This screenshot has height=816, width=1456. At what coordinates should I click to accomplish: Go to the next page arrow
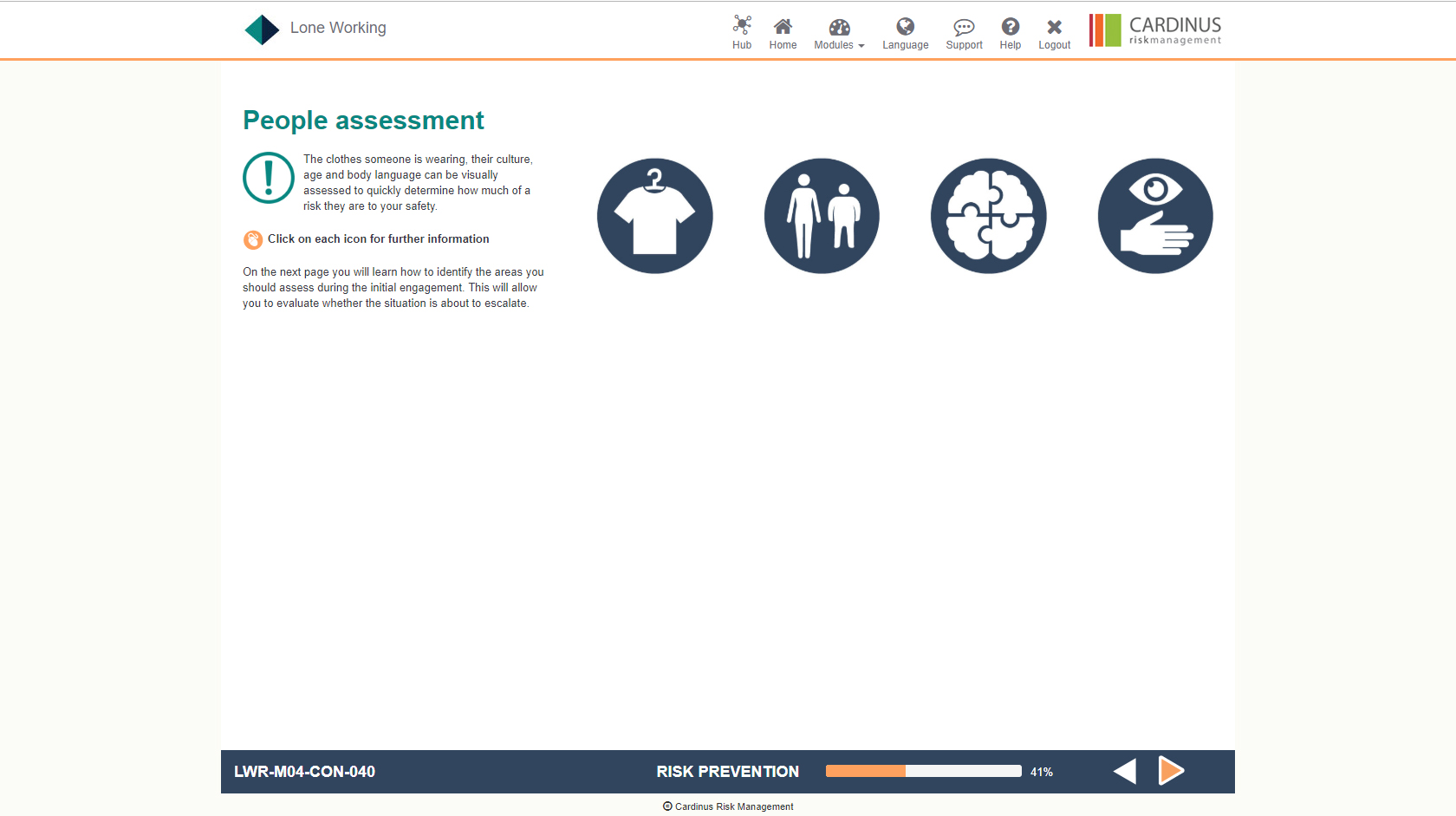coord(1172,770)
